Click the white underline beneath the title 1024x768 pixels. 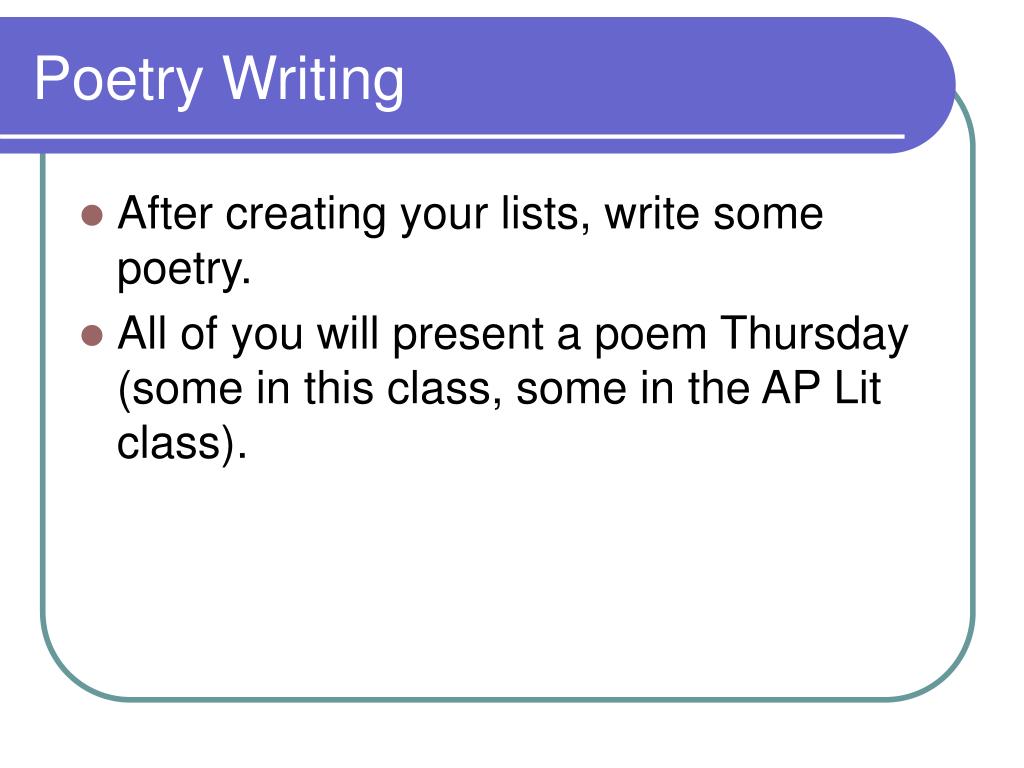pyautogui.click(x=452, y=136)
